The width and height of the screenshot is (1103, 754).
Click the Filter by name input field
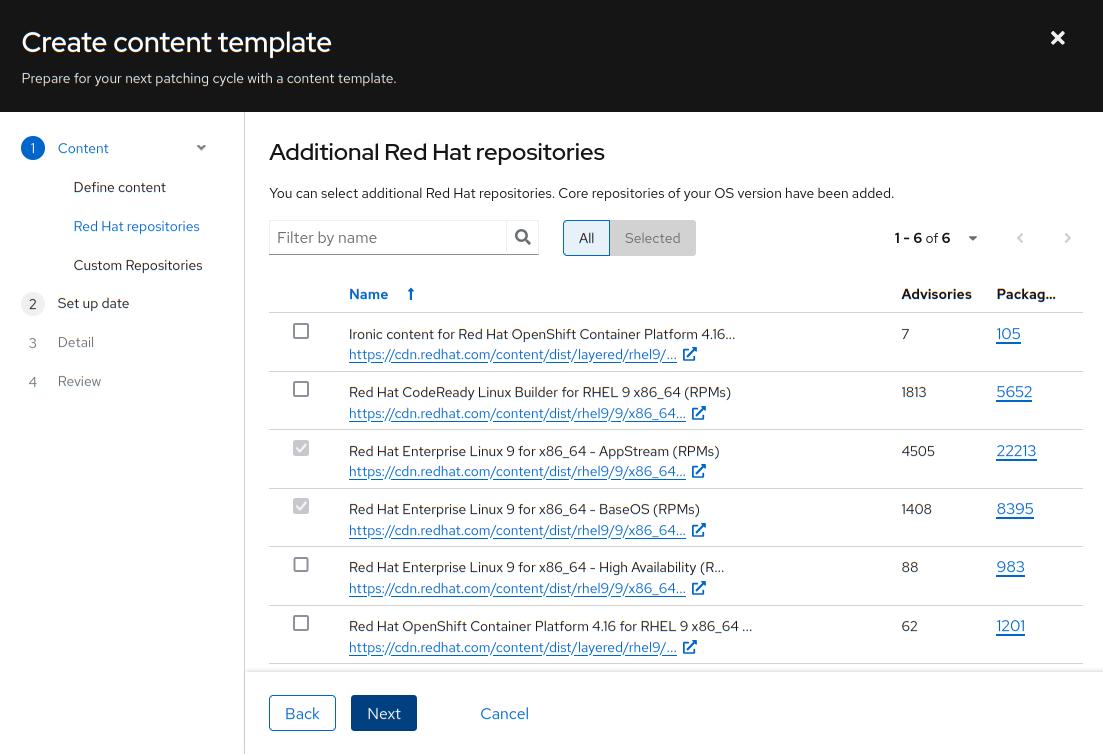(x=388, y=238)
